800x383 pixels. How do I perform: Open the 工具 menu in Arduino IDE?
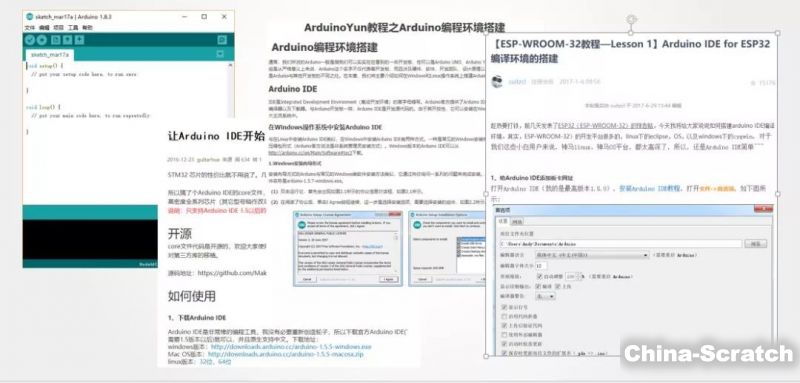click(x=73, y=28)
